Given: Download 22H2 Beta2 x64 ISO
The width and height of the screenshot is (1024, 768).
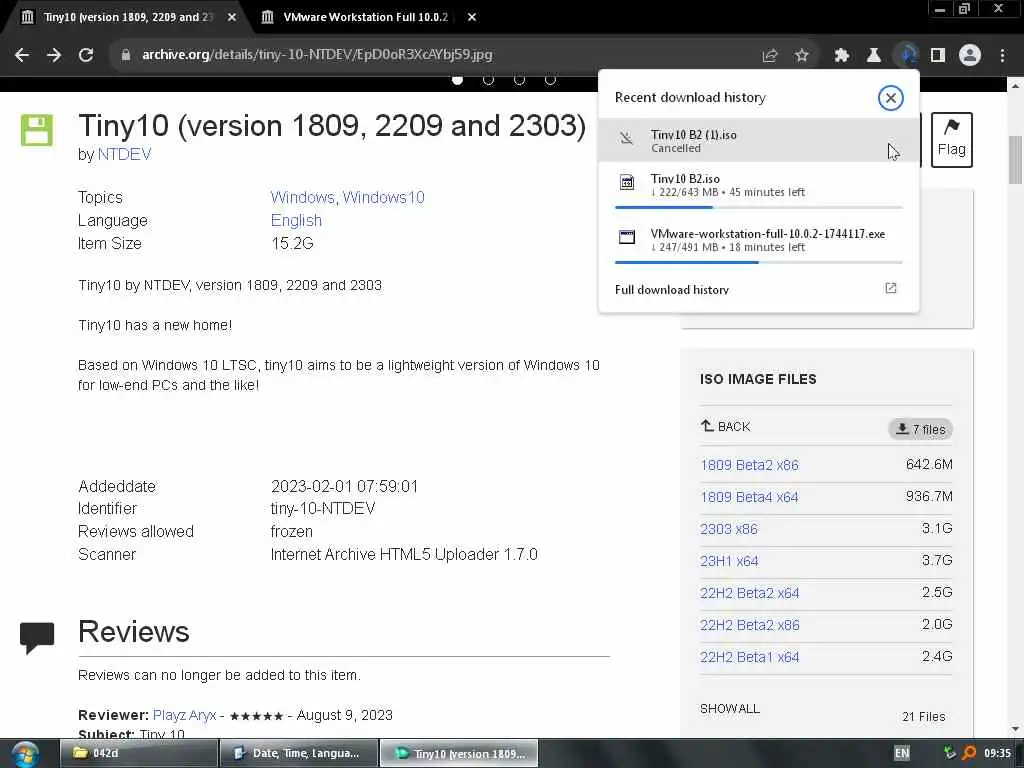Looking at the screenshot, I should (750, 593).
